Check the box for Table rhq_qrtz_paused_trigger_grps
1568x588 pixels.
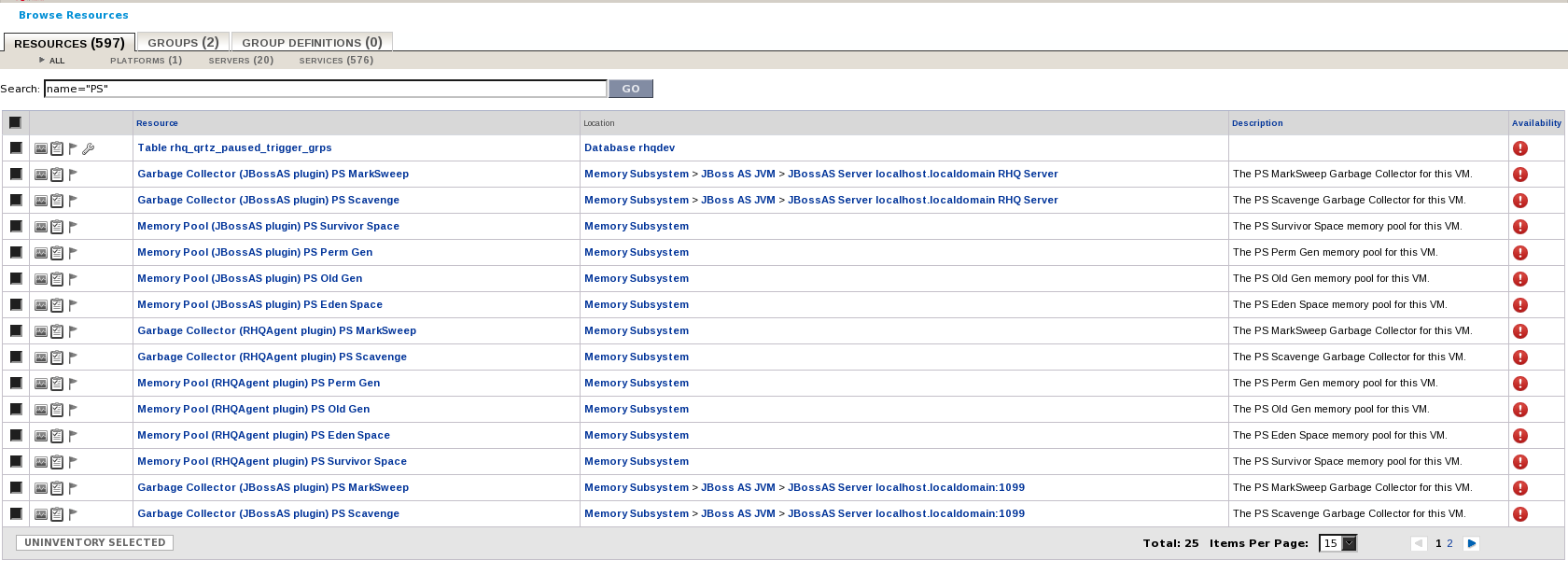pyautogui.click(x=16, y=147)
